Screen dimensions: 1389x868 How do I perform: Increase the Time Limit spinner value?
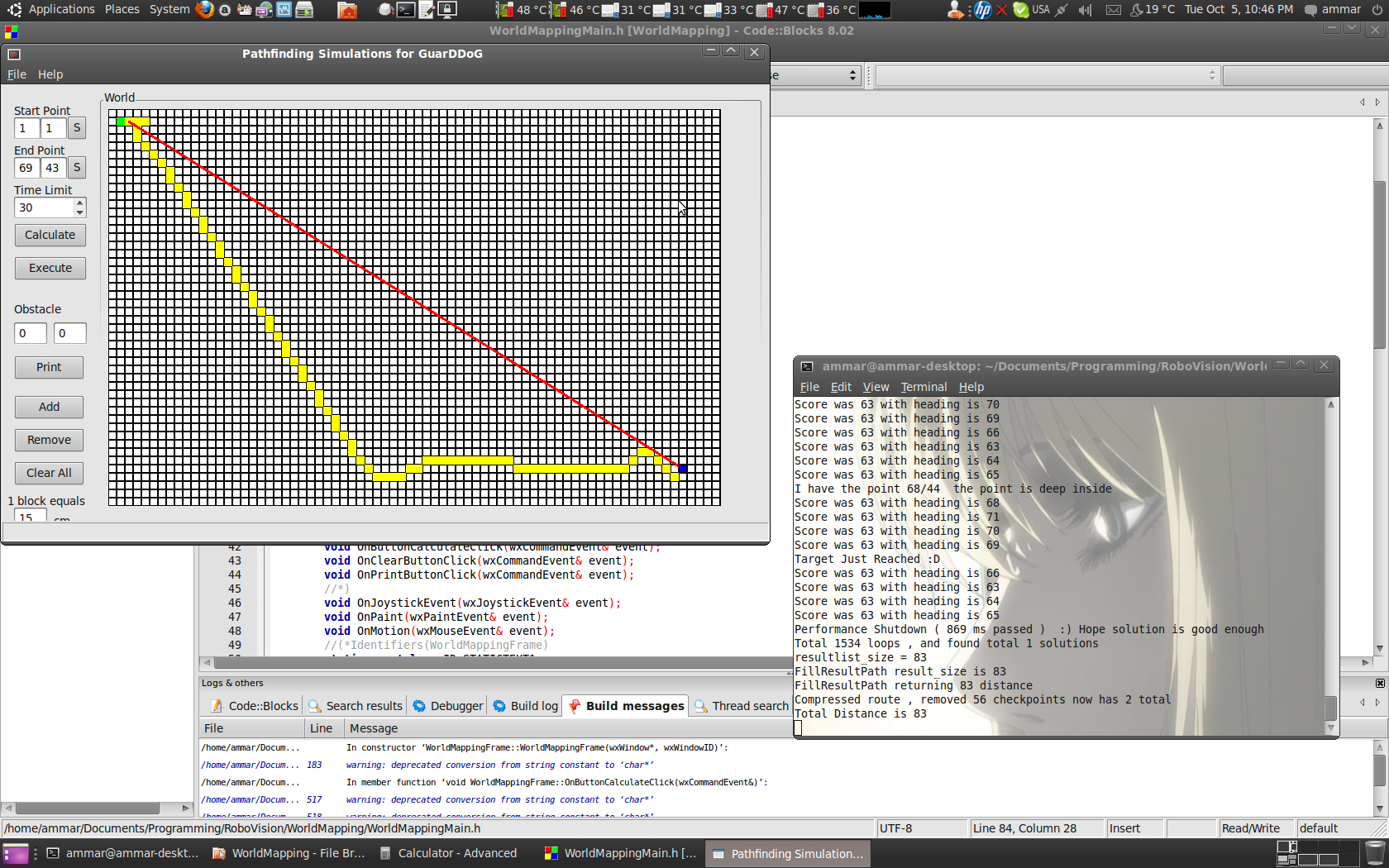point(80,203)
